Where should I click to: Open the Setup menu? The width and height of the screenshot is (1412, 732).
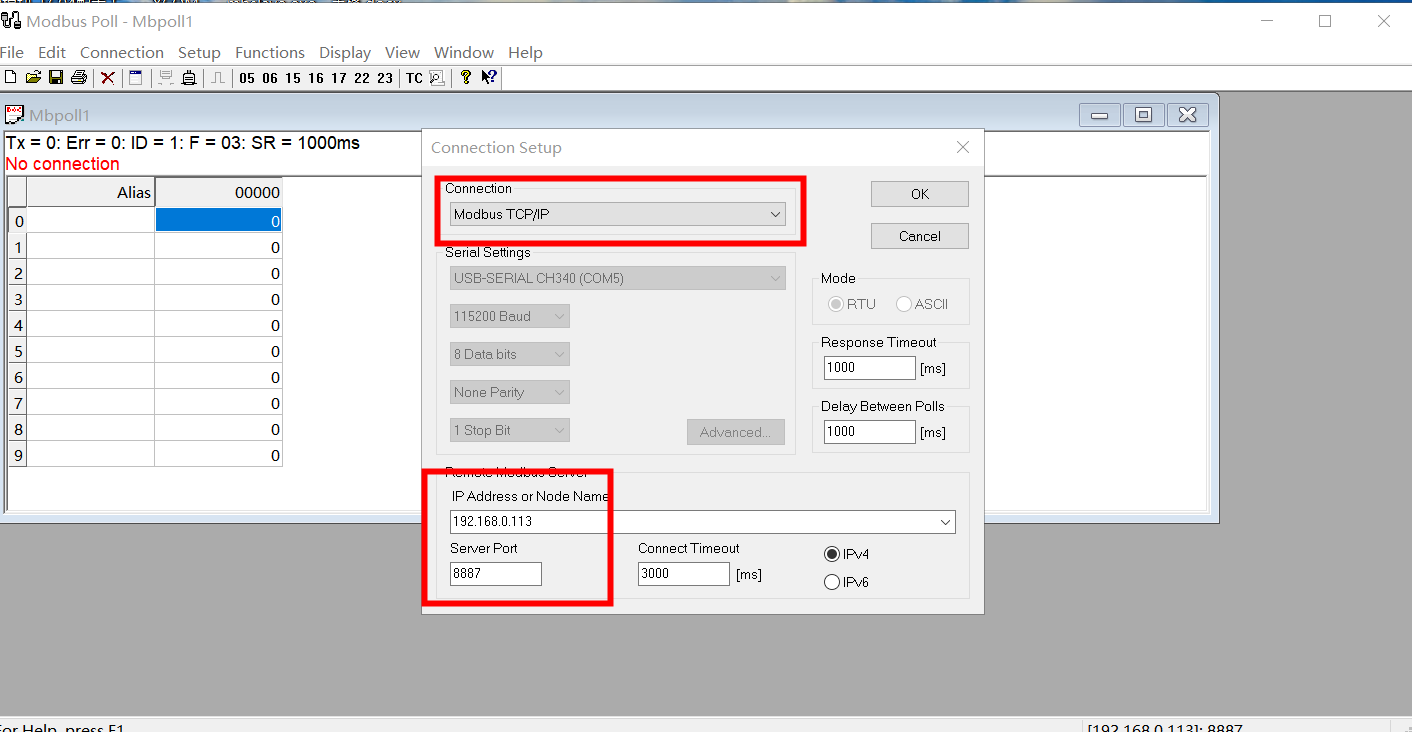click(199, 53)
